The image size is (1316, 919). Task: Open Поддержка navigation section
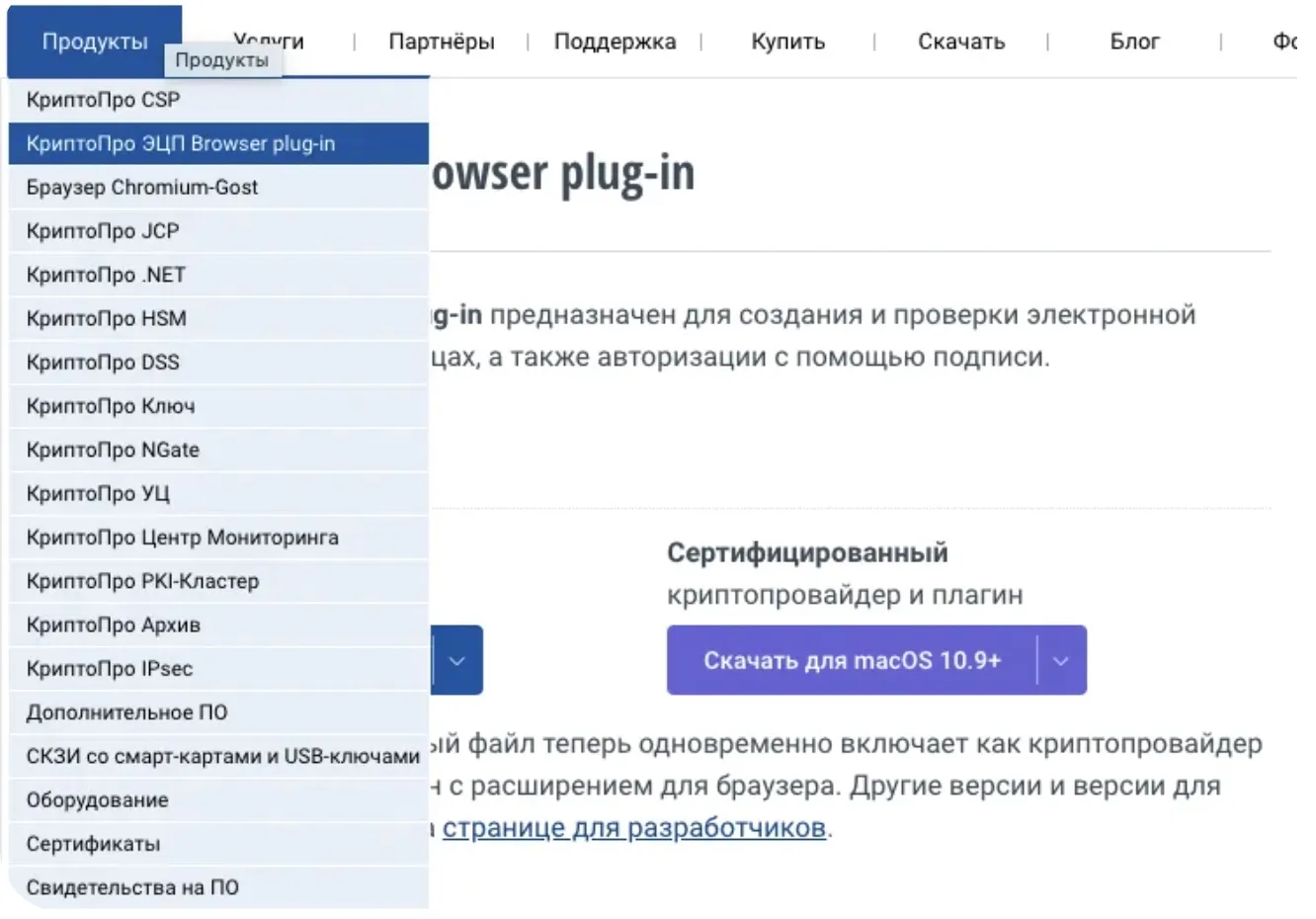point(615,42)
